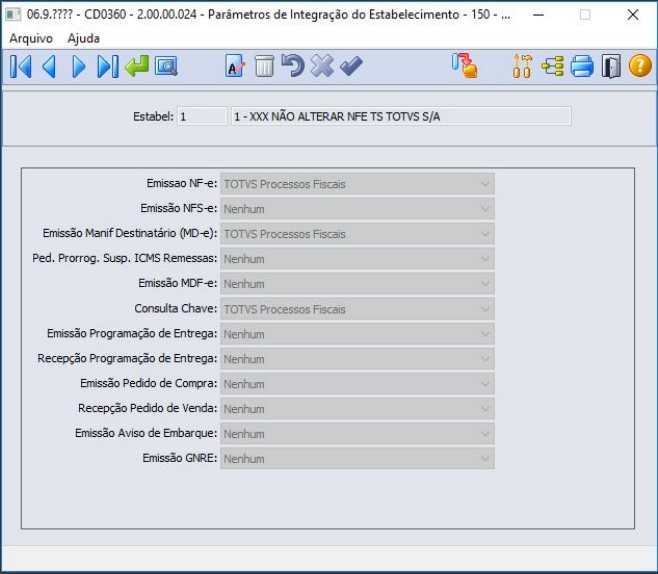Click the confirm checkmark icon
The width and height of the screenshot is (658, 574).
(x=351, y=66)
